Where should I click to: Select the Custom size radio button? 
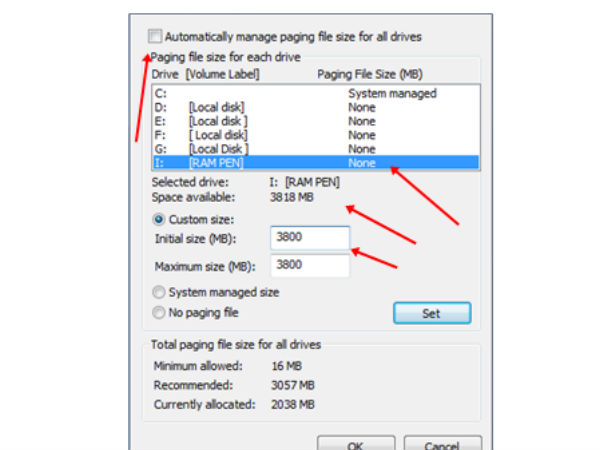coord(159,220)
